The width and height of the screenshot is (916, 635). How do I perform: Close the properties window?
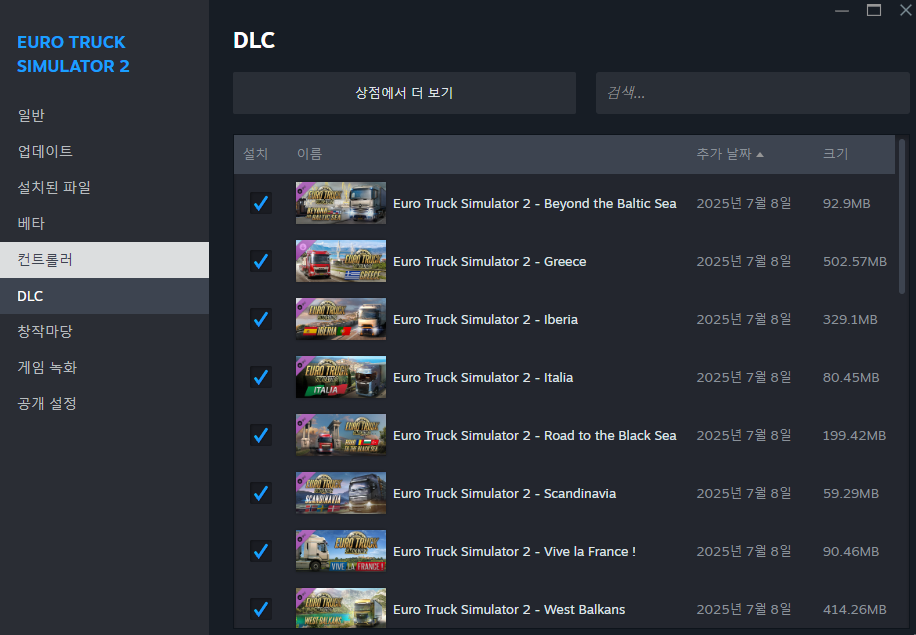pyautogui.click(x=905, y=10)
